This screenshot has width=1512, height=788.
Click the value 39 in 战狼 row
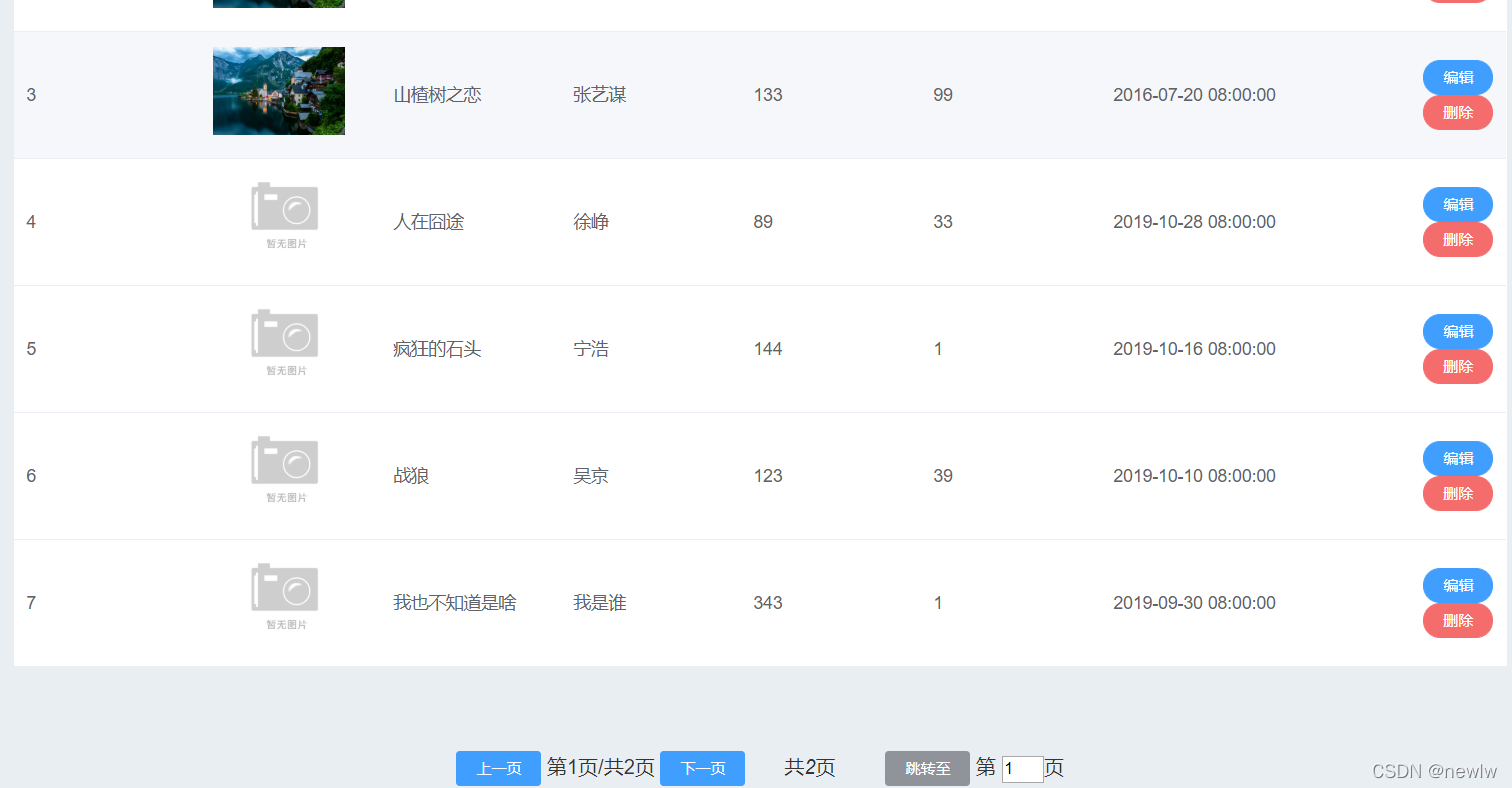point(943,476)
